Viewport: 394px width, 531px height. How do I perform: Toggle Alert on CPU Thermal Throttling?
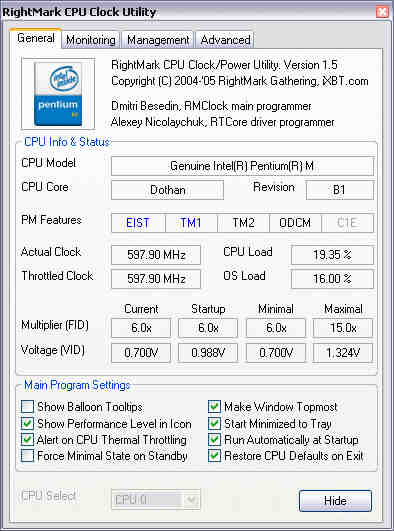tap(27, 440)
